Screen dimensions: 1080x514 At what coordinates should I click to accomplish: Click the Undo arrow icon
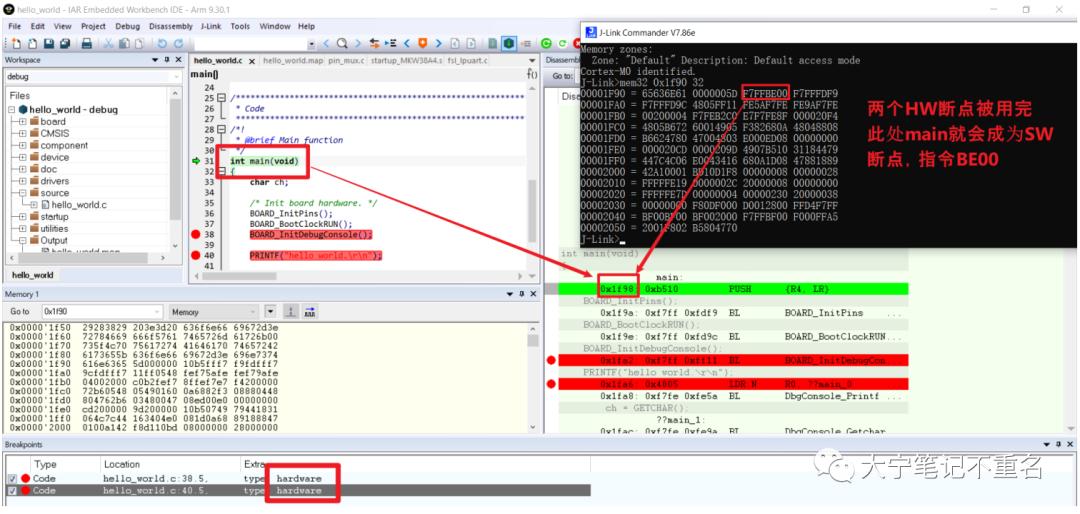point(163,43)
